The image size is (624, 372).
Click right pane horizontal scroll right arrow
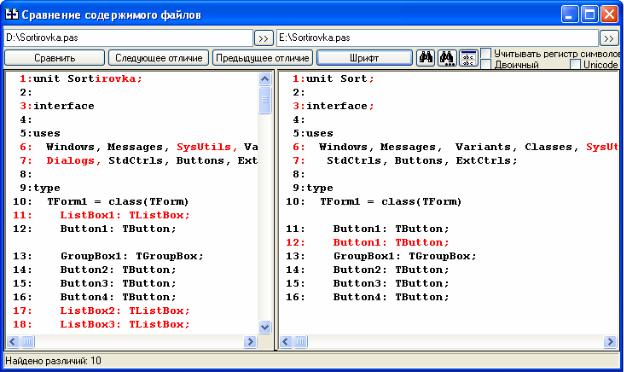(x=610, y=341)
